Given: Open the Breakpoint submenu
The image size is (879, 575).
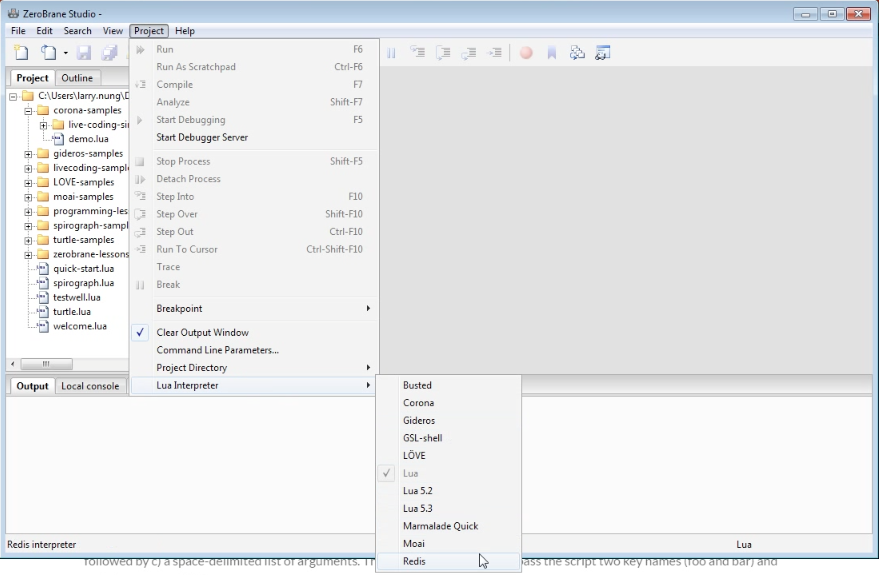Looking at the screenshot, I should pos(254,308).
